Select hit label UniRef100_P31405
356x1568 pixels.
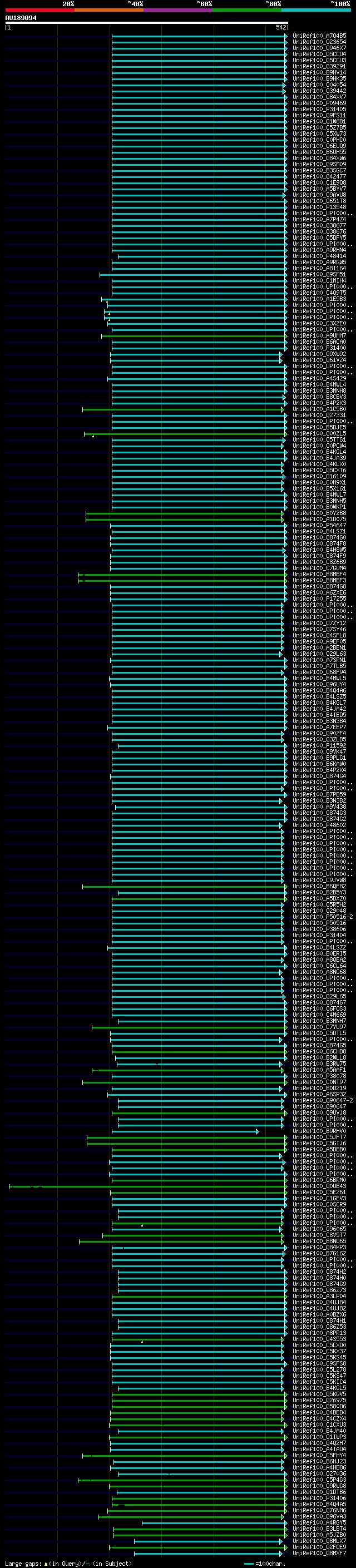319,110
